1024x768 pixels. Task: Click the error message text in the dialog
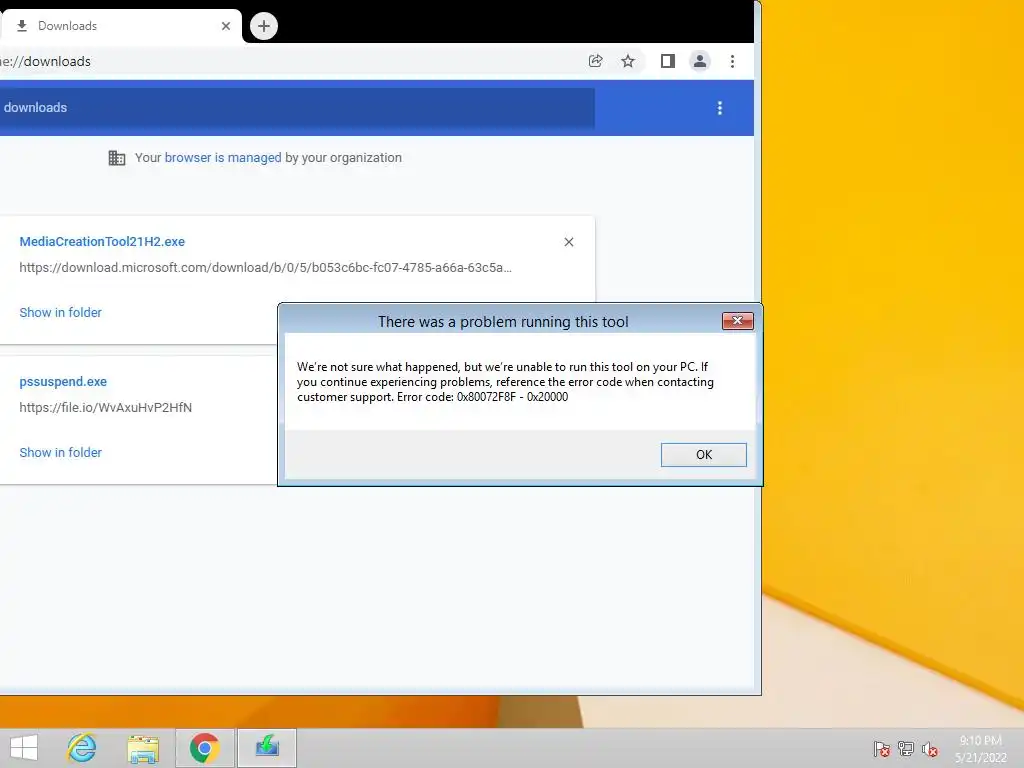pyautogui.click(x=505, y=382)
